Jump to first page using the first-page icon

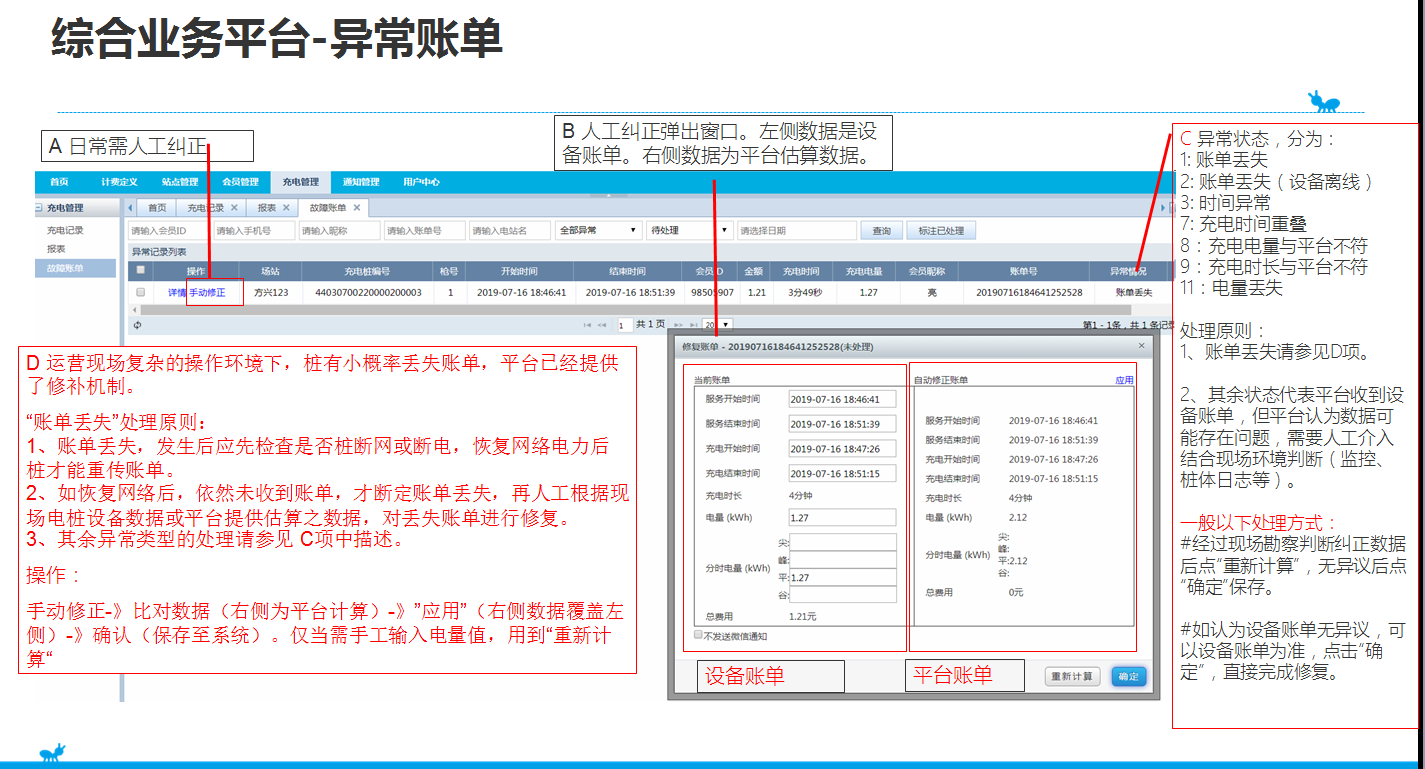click(585, 325)
